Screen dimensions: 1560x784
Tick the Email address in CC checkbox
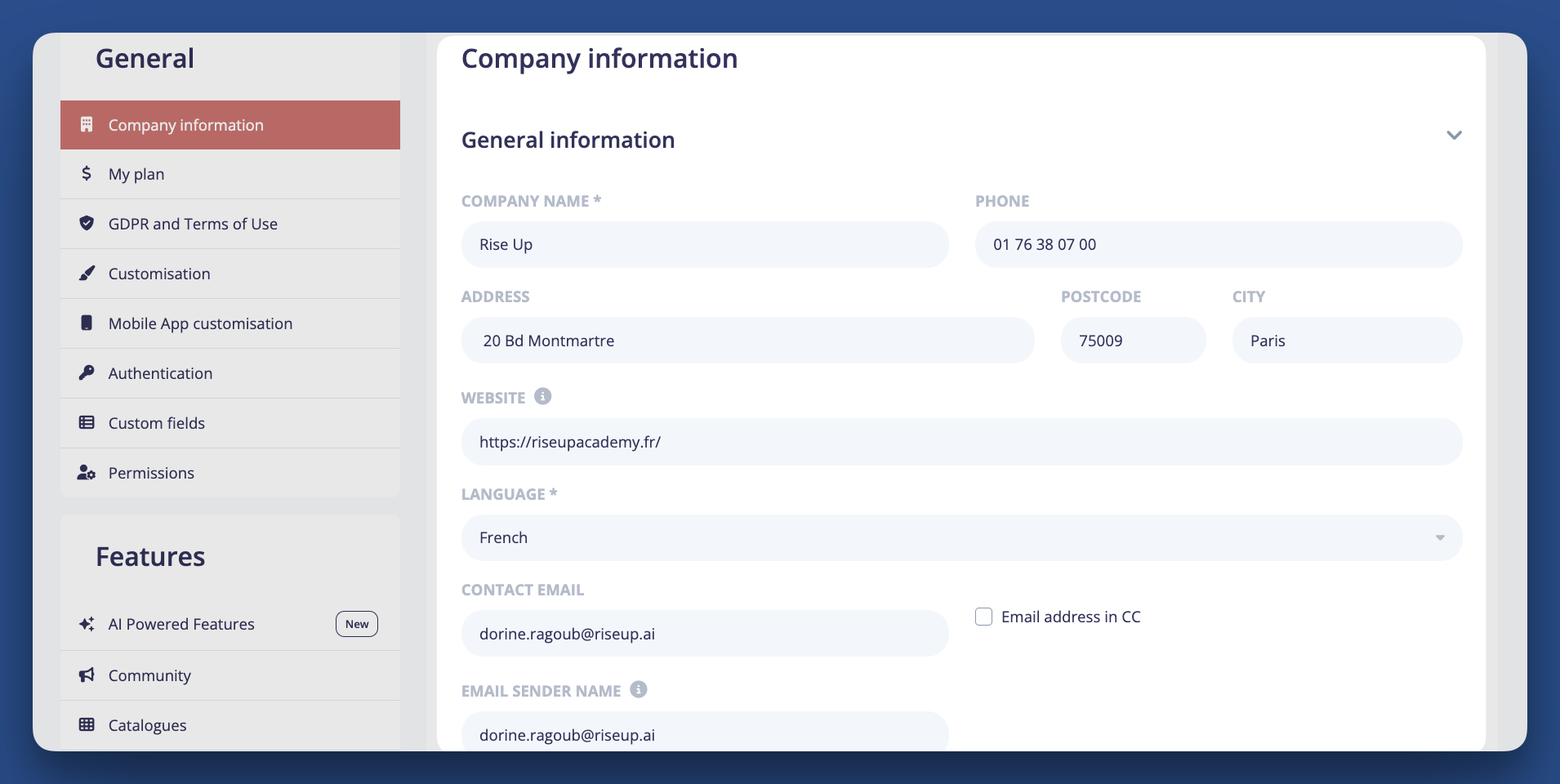pos(984,617)
